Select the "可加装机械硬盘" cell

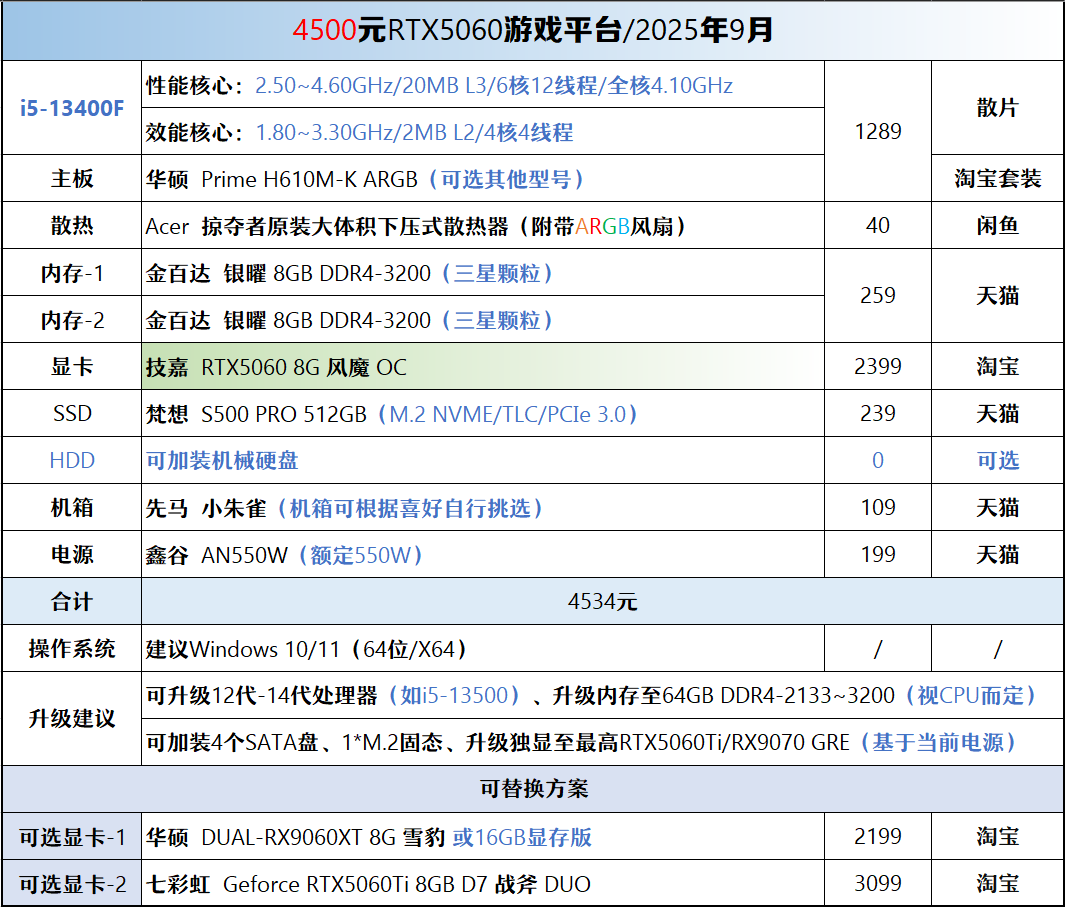pos(483,461)
